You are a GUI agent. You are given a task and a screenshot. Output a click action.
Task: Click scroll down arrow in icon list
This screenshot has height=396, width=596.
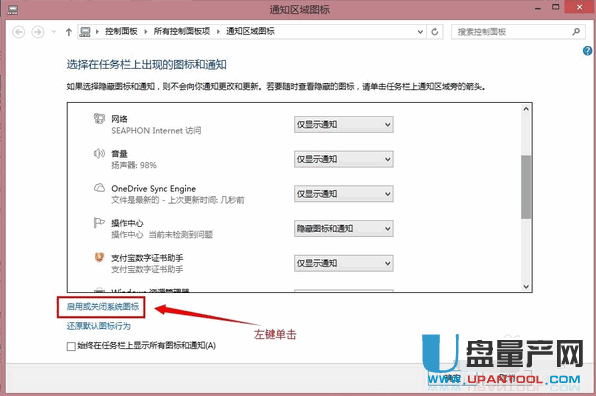(x=526, y=287)
